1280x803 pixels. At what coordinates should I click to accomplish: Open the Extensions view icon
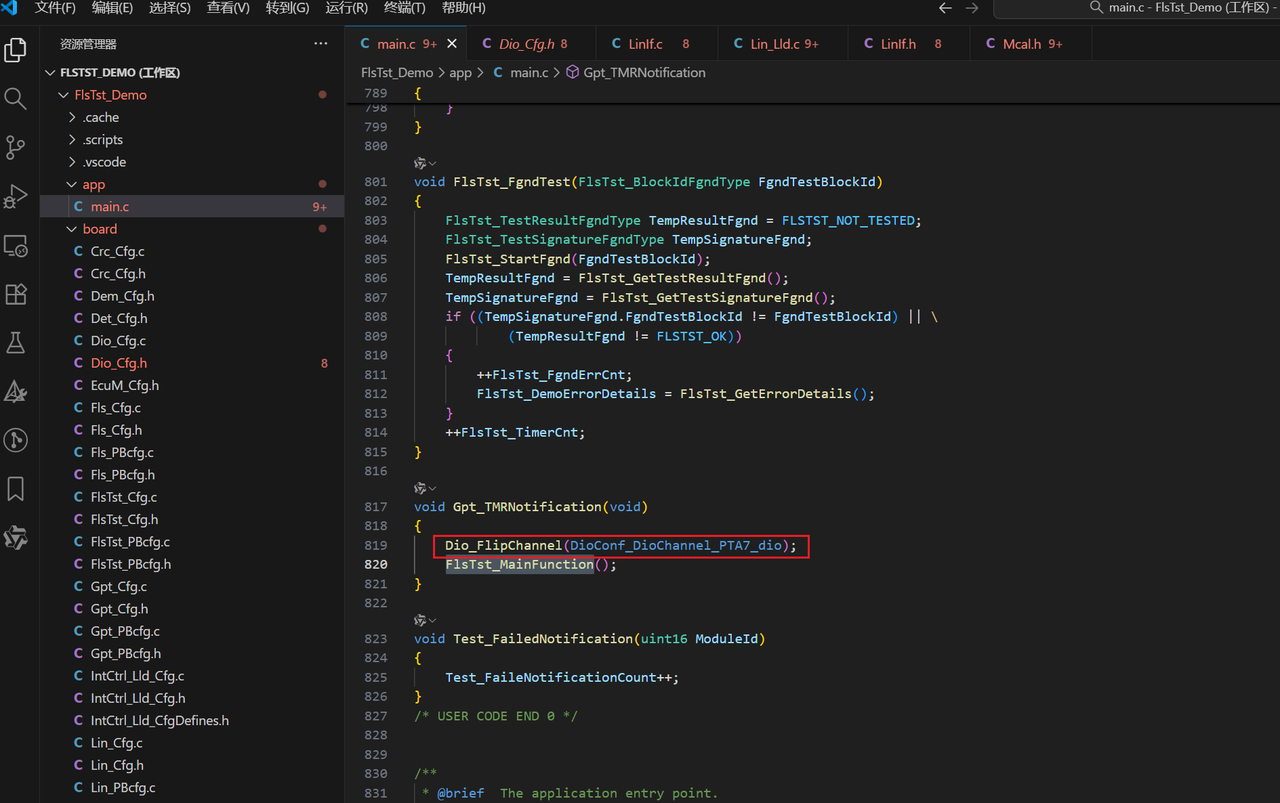[15, 294]
